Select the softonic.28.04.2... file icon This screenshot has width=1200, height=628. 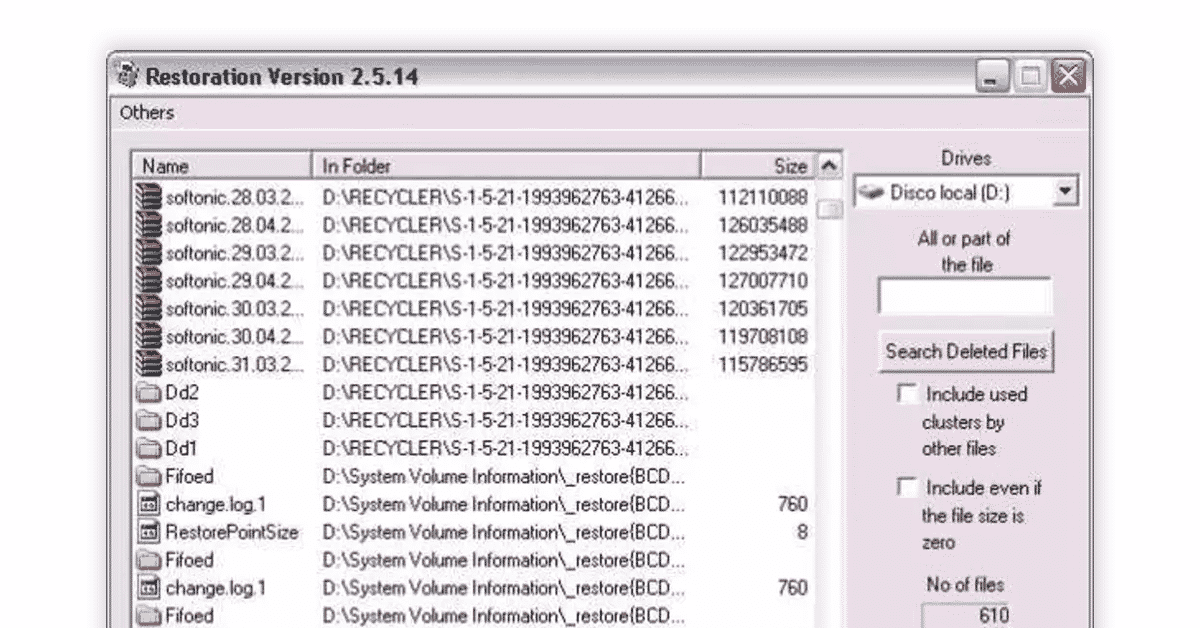(x=148, y=225)
